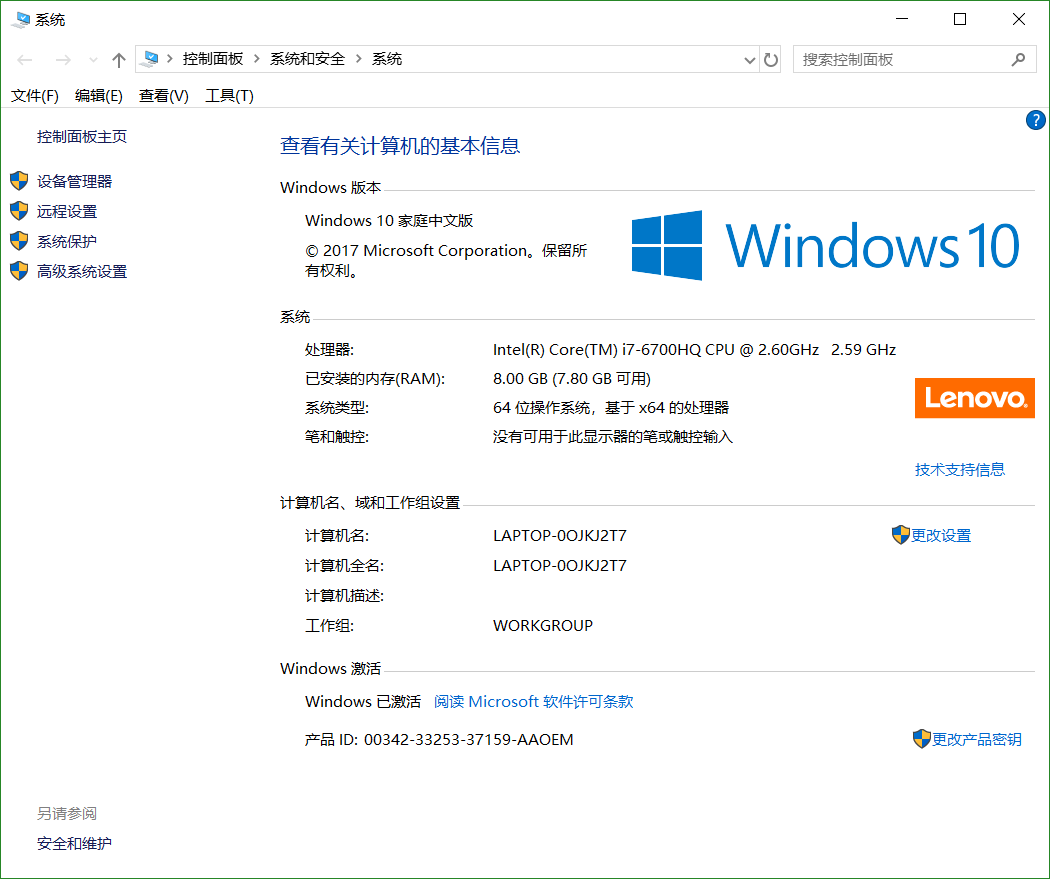Viewport: 1050px width, 879px height.
Task: Click full computer name beside 计算机全名:
Action: click(x=560, y=566)
